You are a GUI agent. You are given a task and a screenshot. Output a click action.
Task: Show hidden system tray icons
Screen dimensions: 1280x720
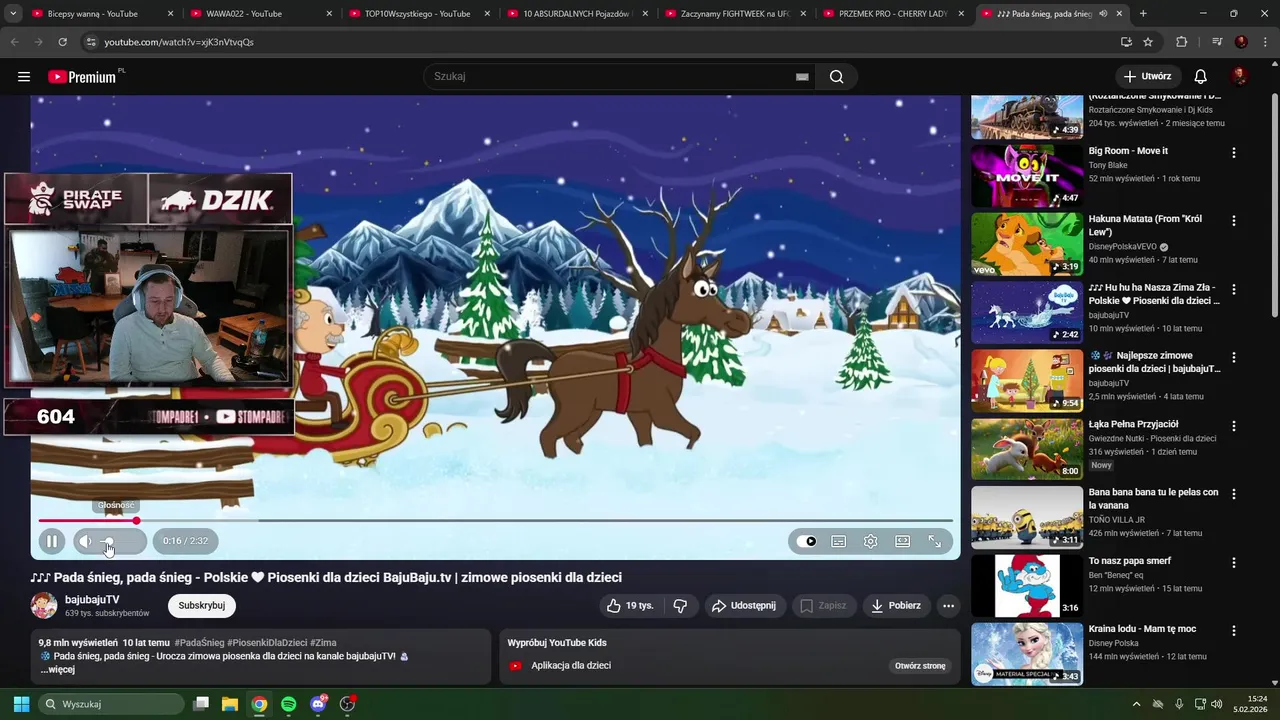pyautogui.click(x=1136, y=704)
